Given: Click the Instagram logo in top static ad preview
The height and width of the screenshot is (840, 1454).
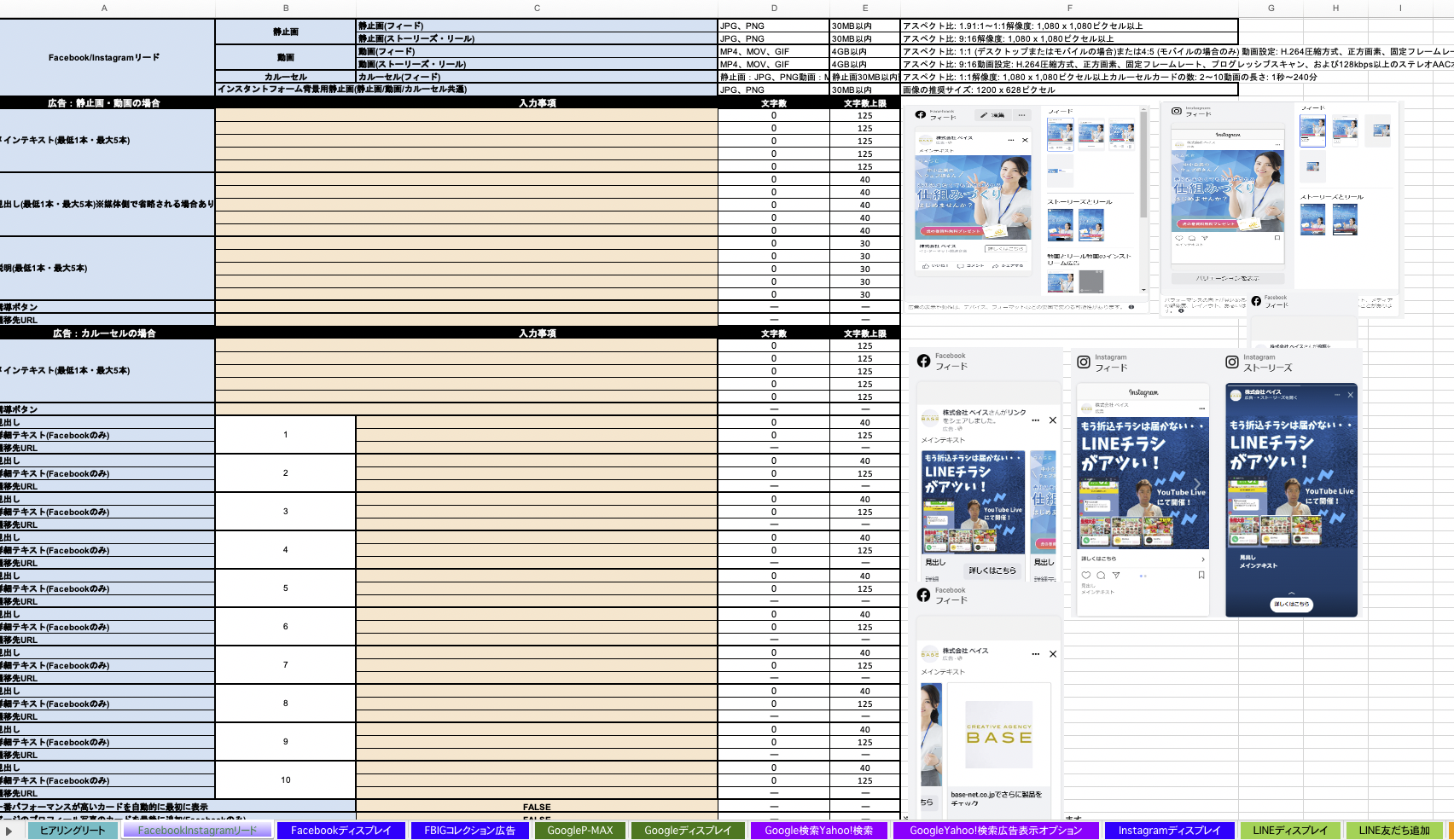Looking at the screenshot, I should [1177, 111].
